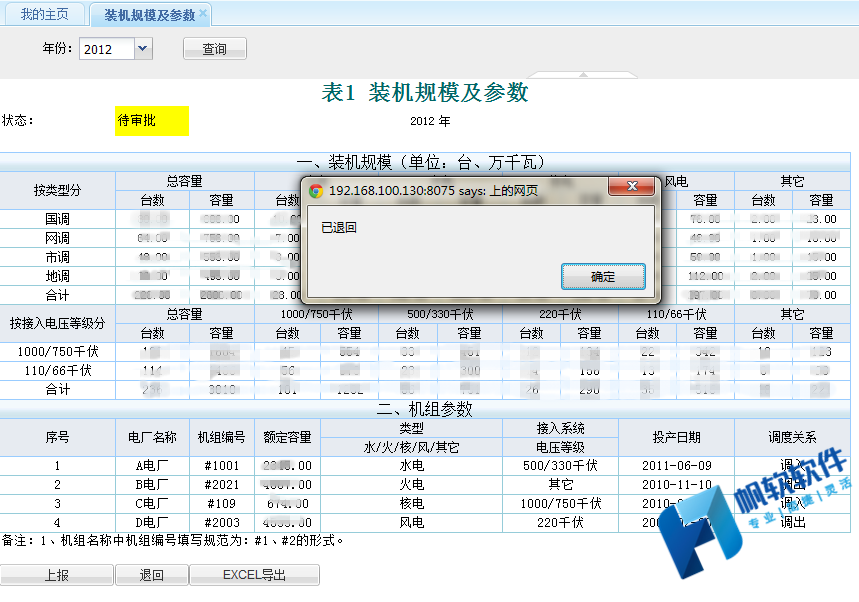Click the 表1 装机规模及参数 title

click(x=425, y=92)
